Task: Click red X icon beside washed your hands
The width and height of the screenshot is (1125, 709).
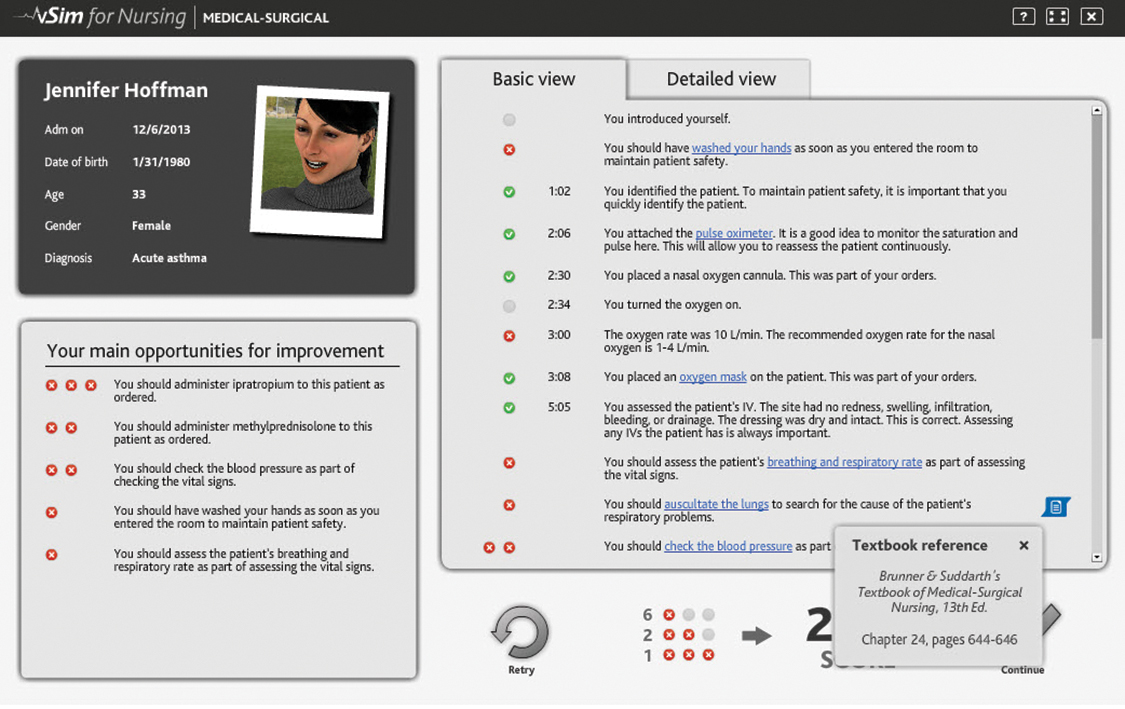Action: (x=509, y=149)
